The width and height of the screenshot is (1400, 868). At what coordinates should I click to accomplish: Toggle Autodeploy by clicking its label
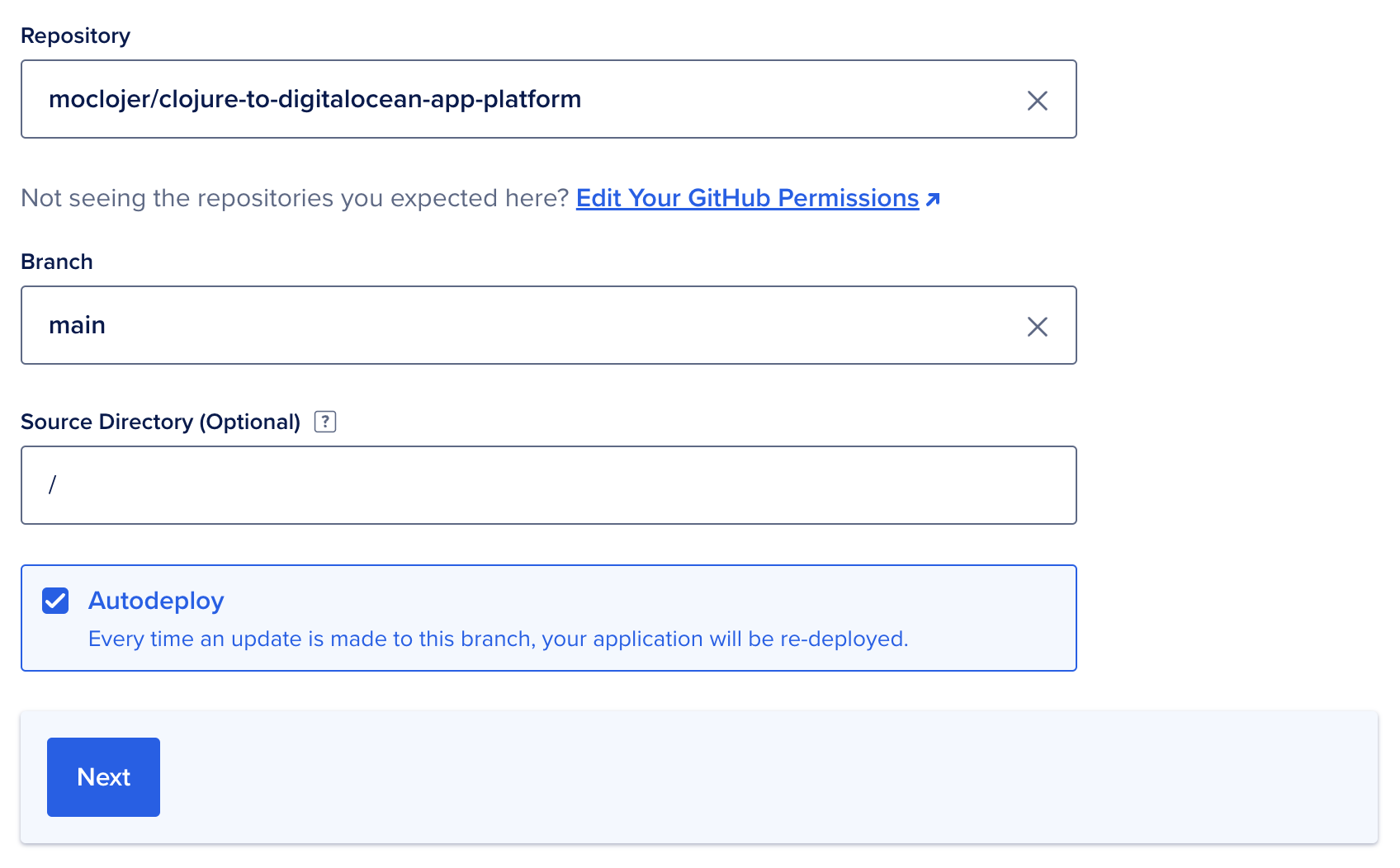coord(156,601)
